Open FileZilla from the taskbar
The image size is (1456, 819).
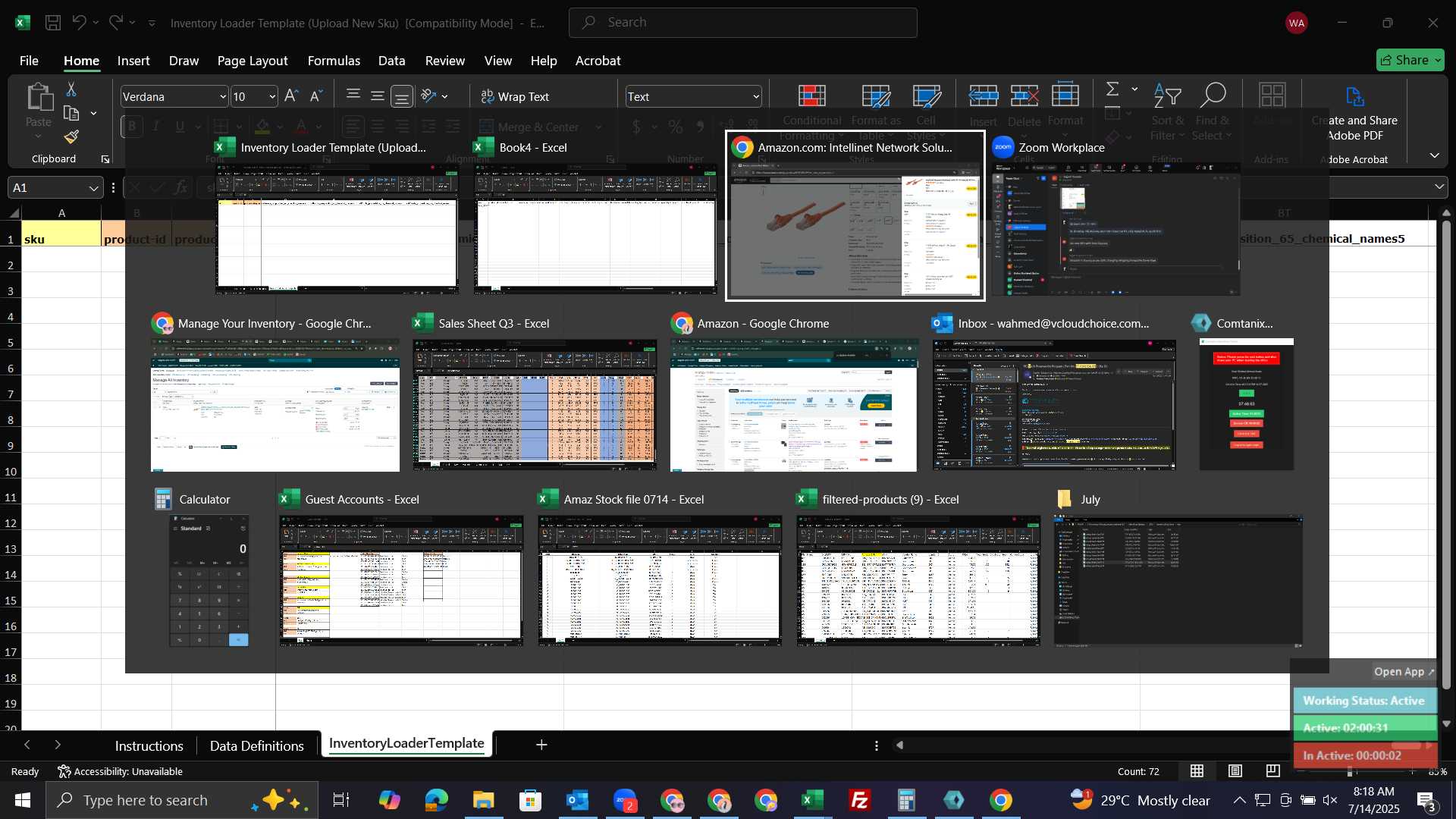click(860, 800)
